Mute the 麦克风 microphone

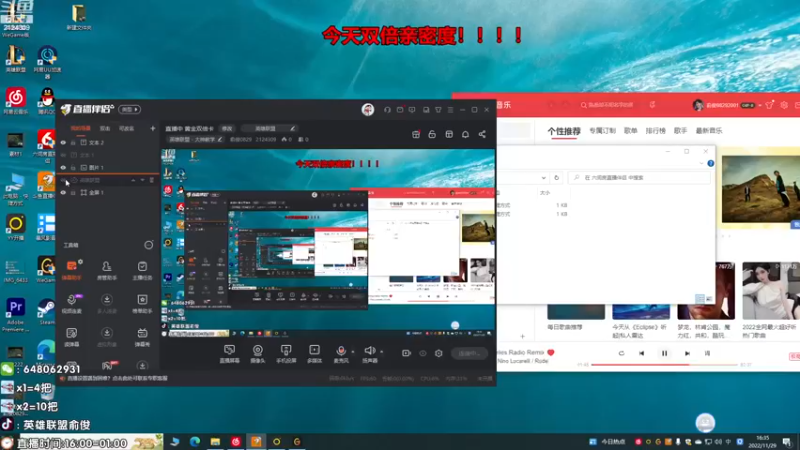[x=341, y=353]
